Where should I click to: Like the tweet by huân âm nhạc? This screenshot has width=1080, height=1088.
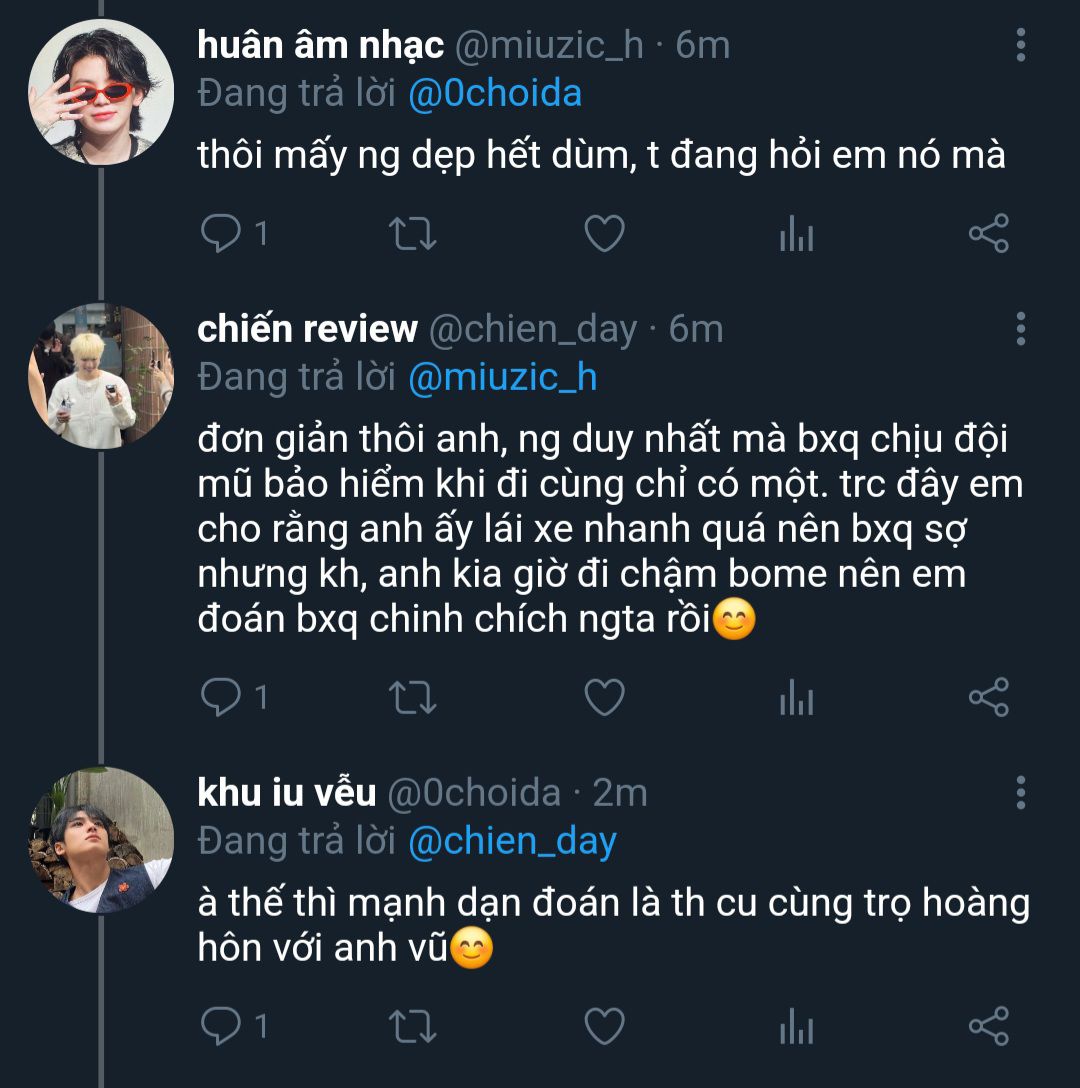604,234
